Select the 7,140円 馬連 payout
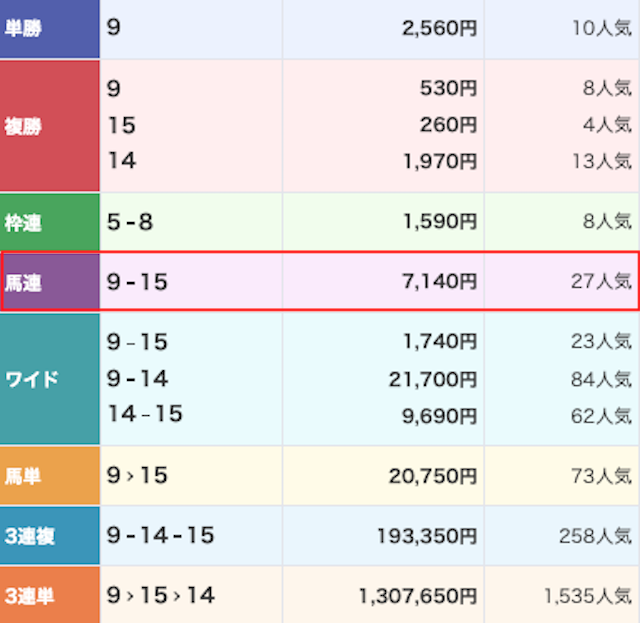Image resolution: width=640 pixels, height=623 pixels. (x=440, y=281)
